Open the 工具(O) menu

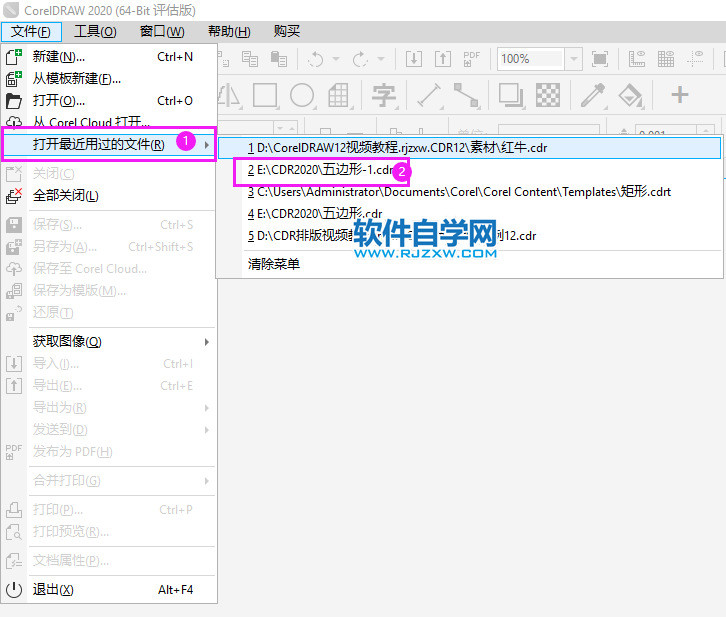click(x=95, y=31)
